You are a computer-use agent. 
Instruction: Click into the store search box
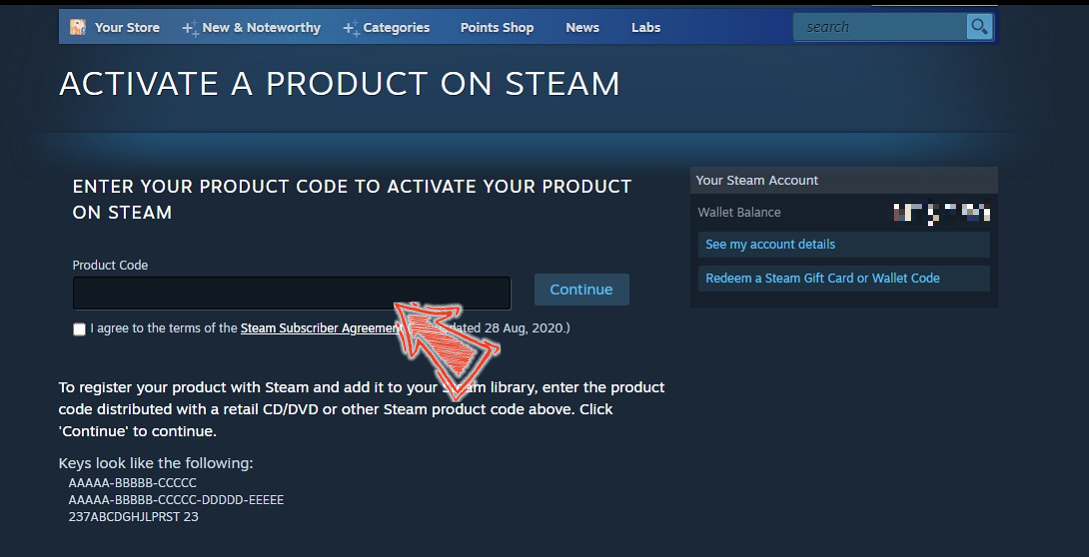(880, 27)
